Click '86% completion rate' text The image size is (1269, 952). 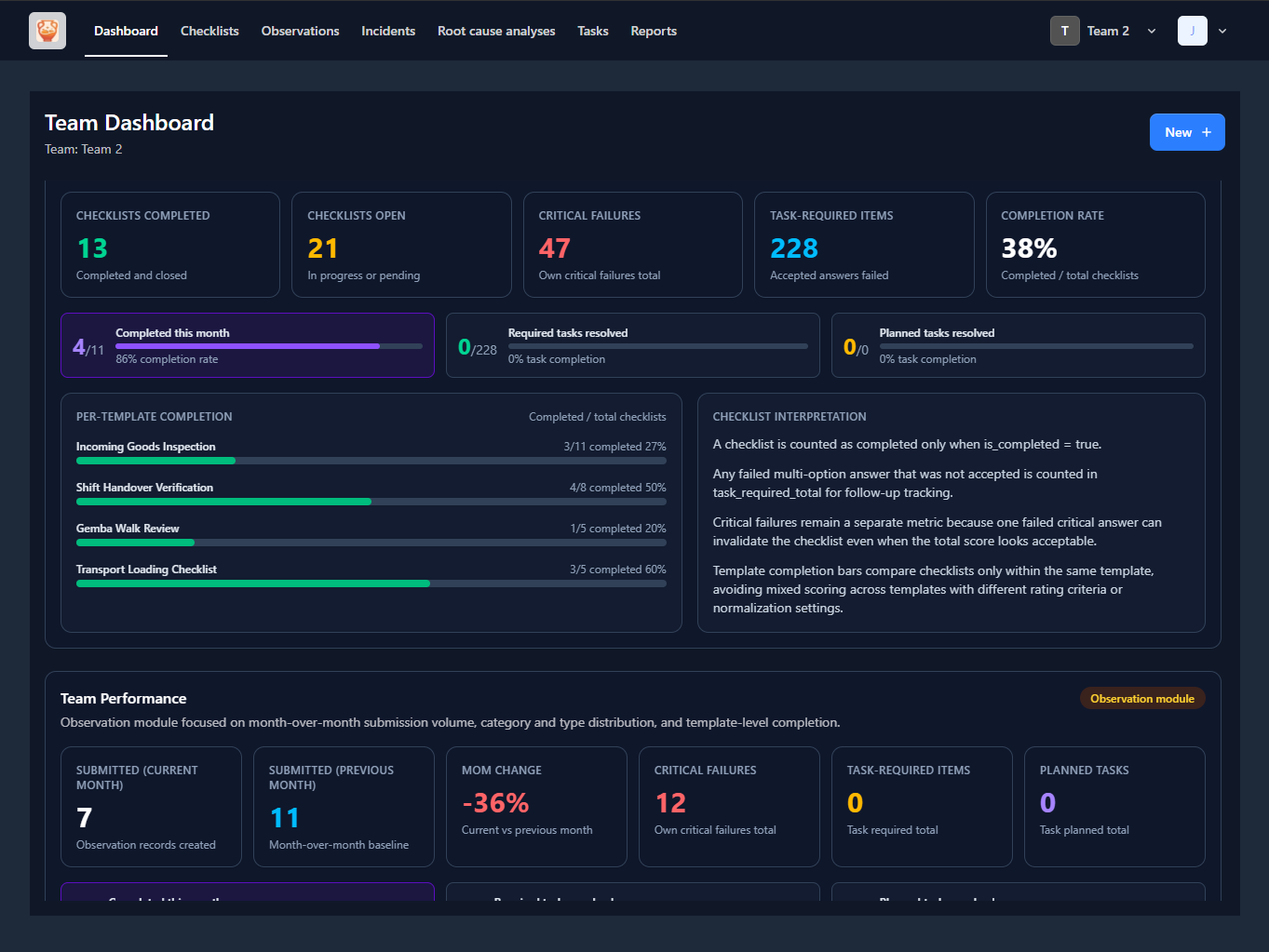167,359
